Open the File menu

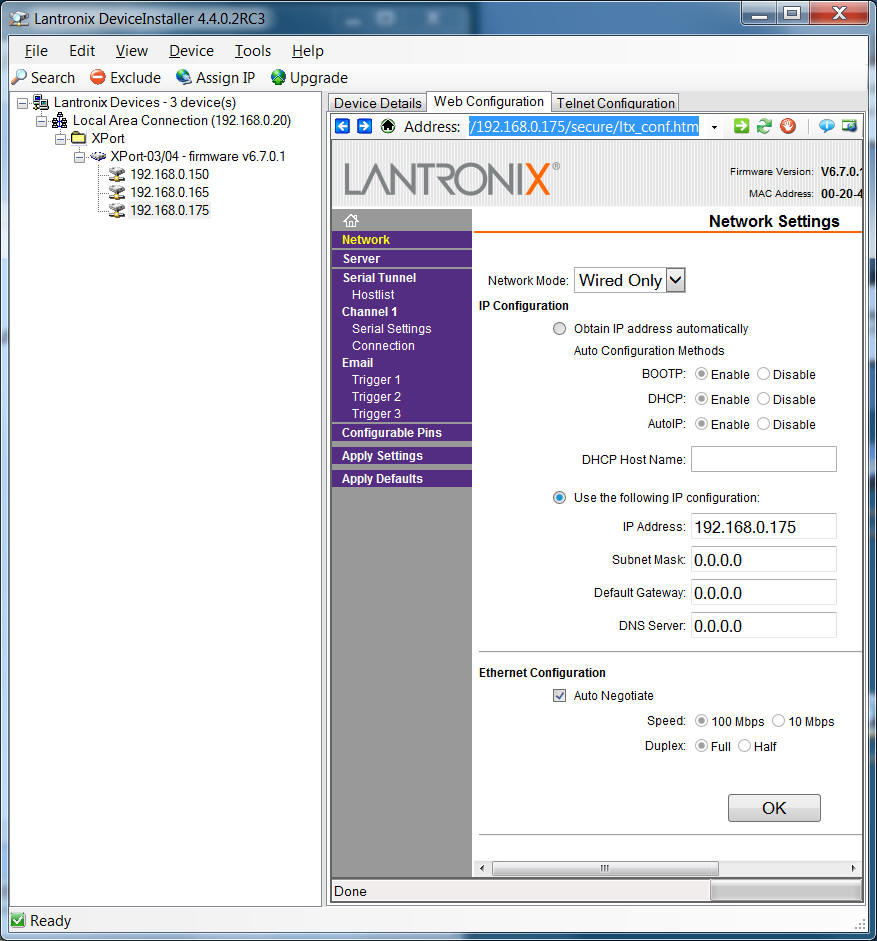[x=36, y=51]
